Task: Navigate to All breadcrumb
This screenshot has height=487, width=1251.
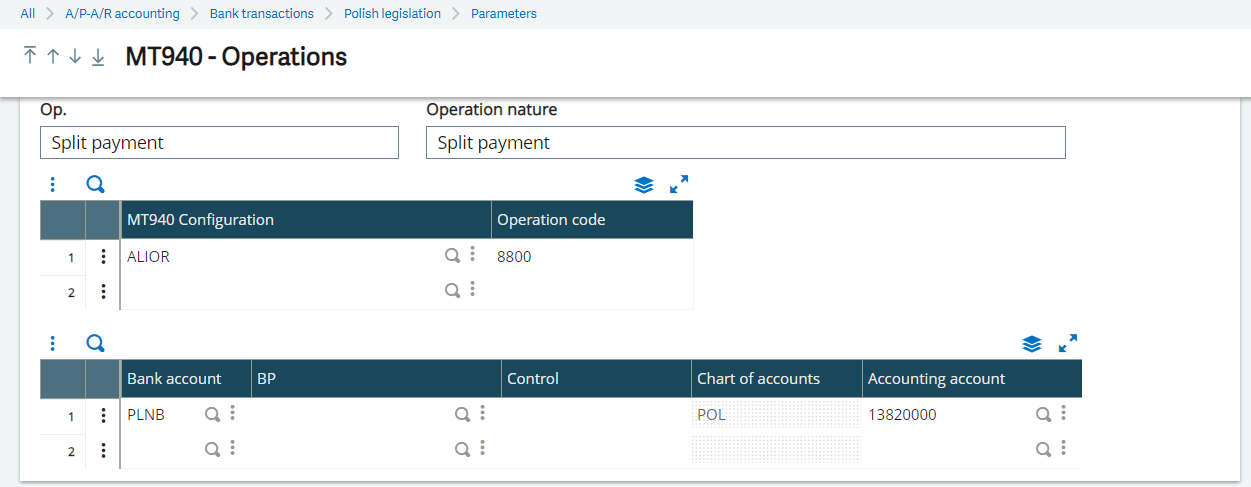Action: [28, 14]
